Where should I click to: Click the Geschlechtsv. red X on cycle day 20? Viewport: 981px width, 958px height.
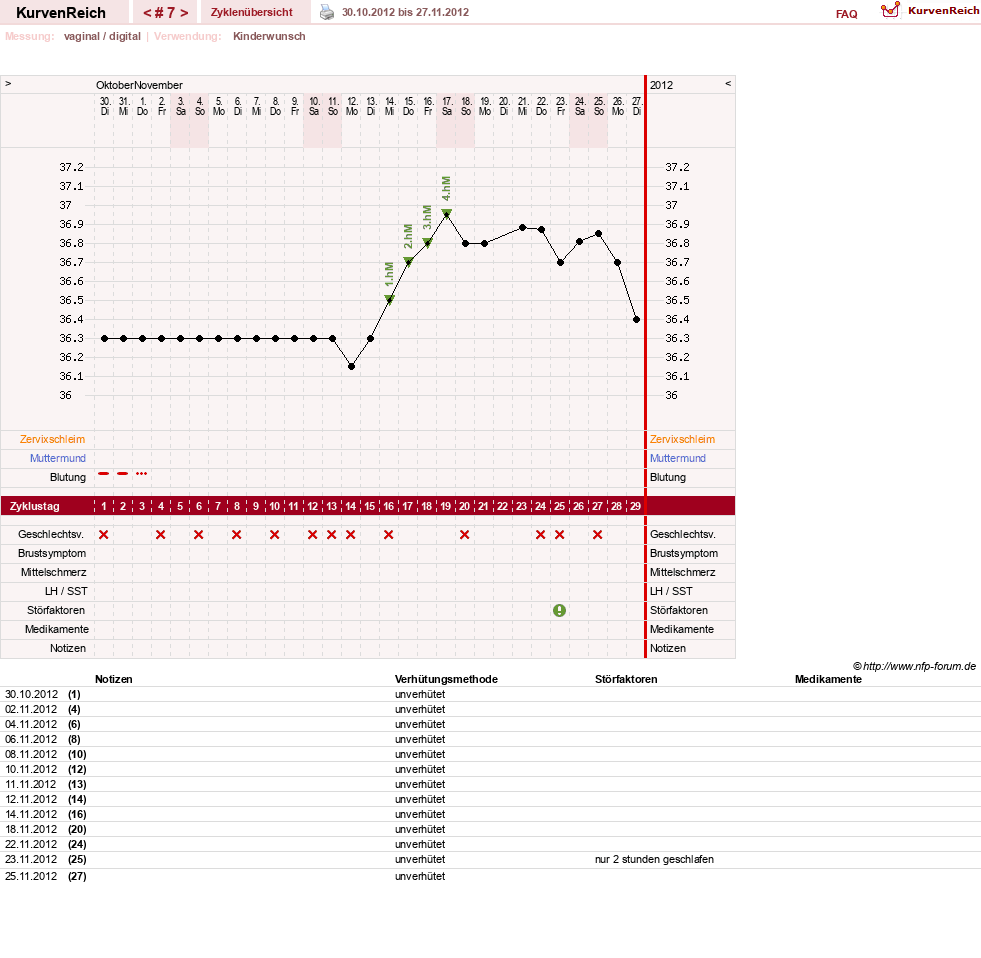pos(465,534)
